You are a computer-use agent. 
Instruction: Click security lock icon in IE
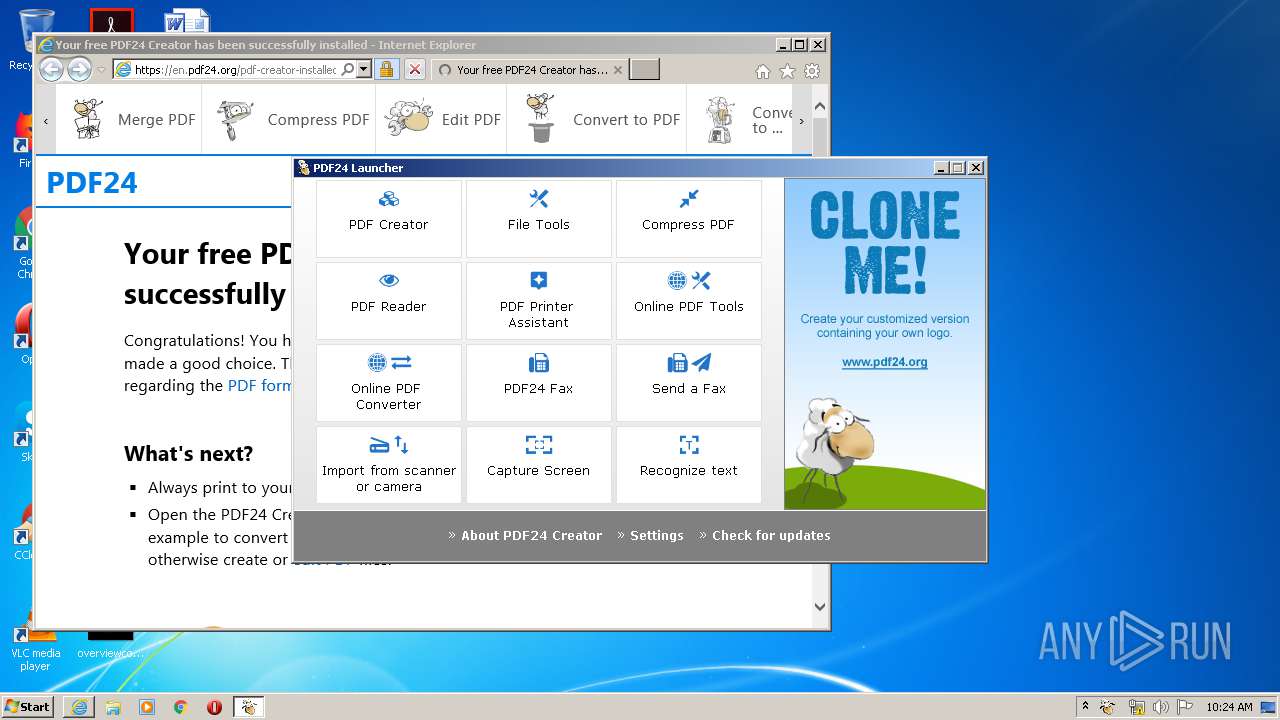[387, 70]
